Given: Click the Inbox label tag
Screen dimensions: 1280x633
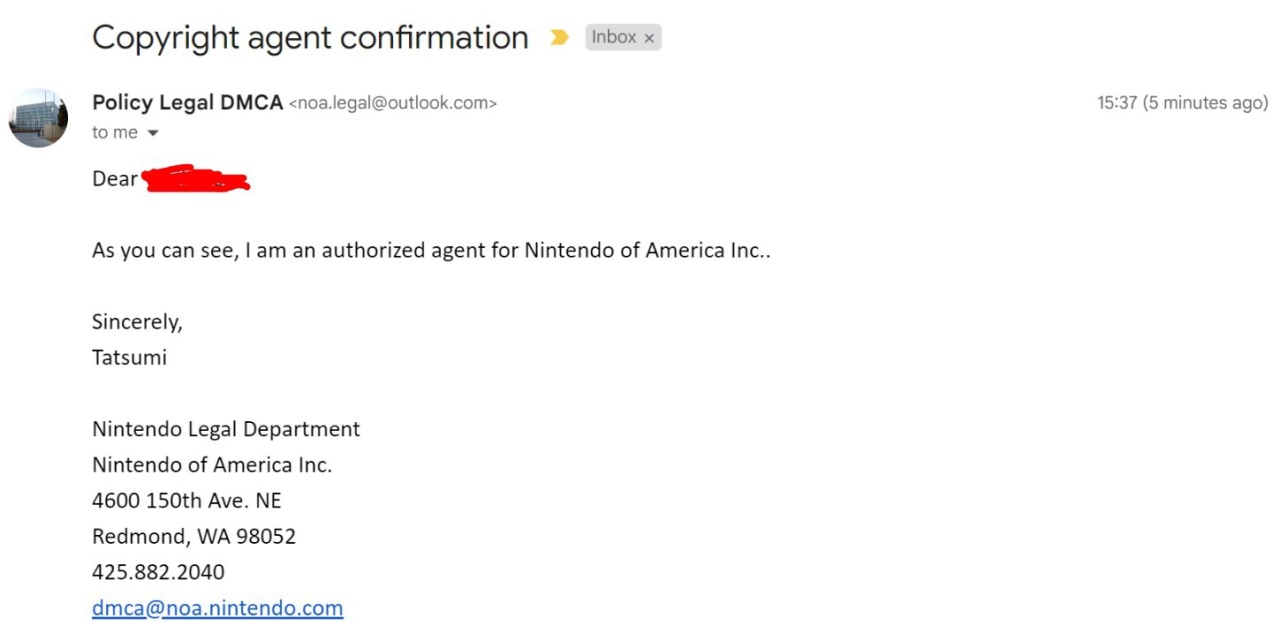Looking at the screenshot, I should [613, 37].
